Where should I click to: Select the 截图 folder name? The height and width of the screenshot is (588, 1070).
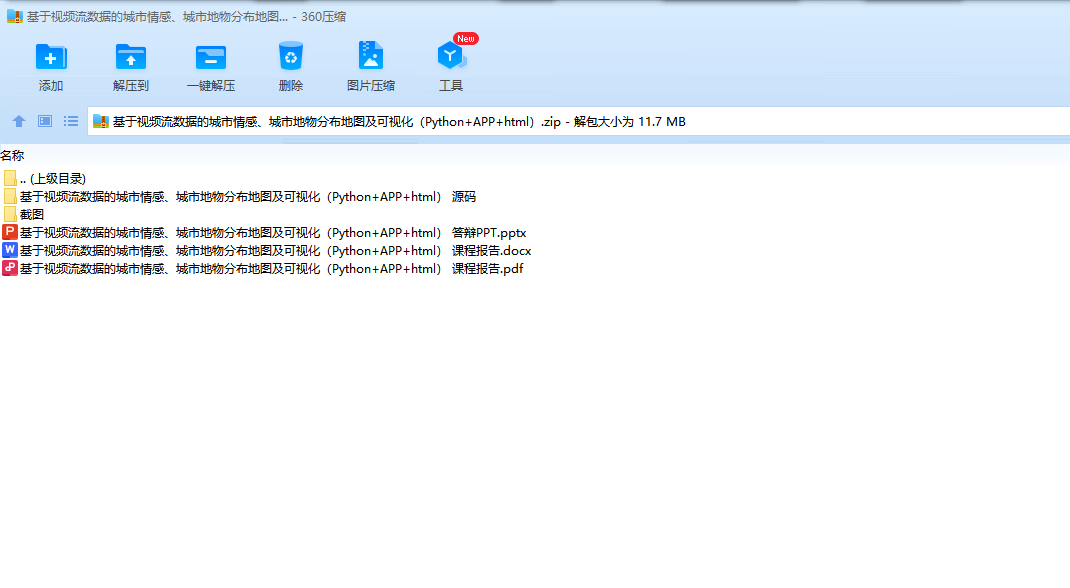[x=32, y=214]
